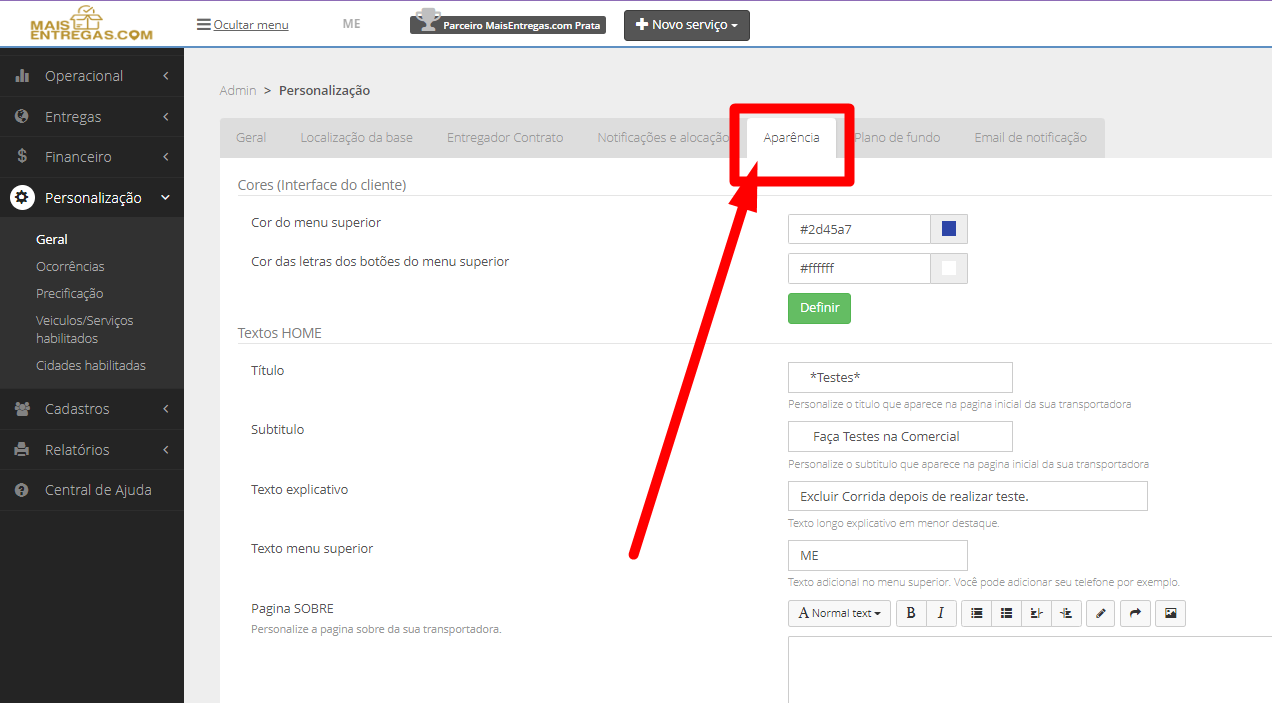This screenshot has height=703, width=1272.
Task: Open the Localização da base tab
Action: 356,138
